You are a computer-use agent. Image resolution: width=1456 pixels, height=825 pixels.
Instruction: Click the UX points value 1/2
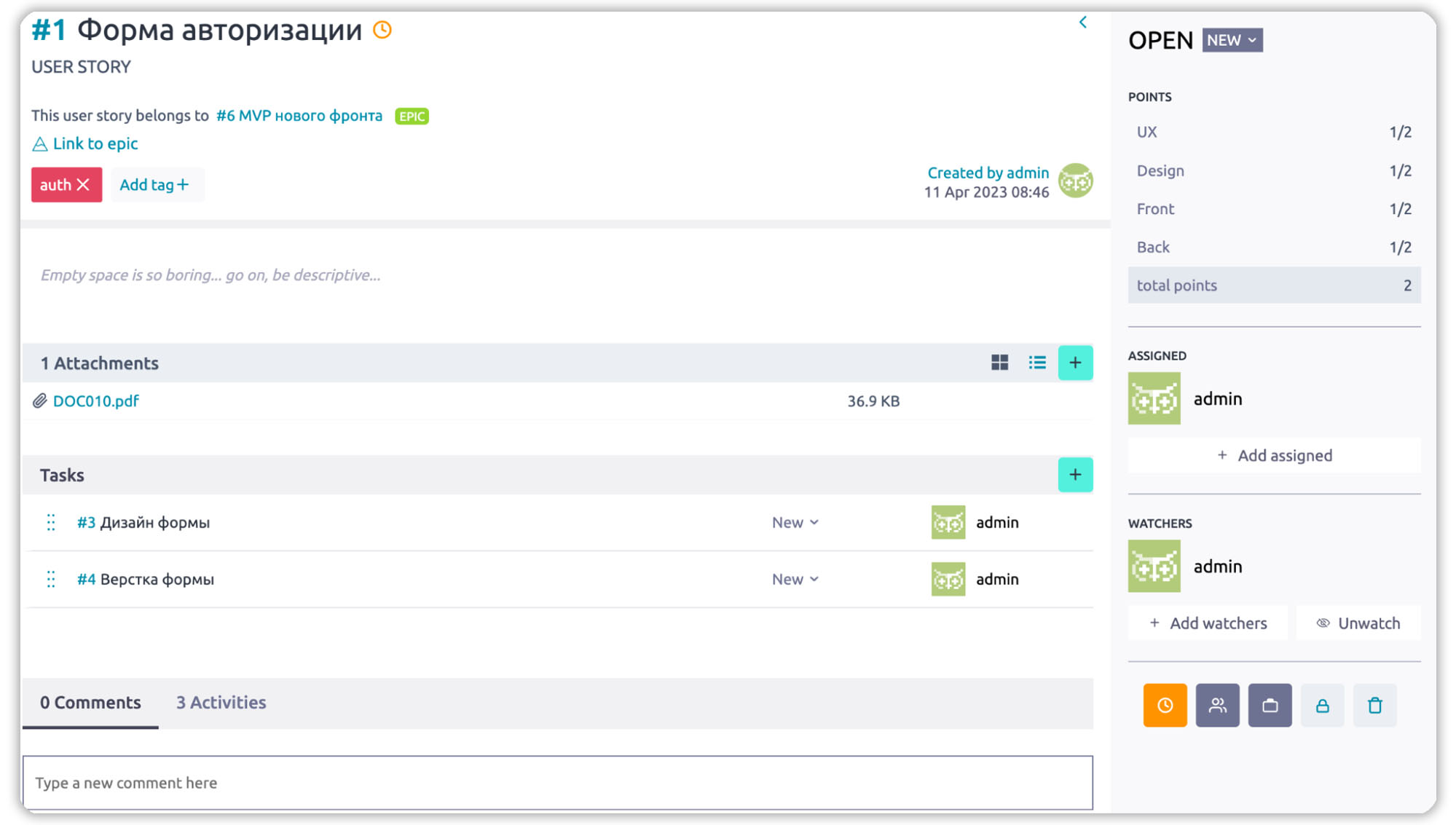coord(1399,133)
